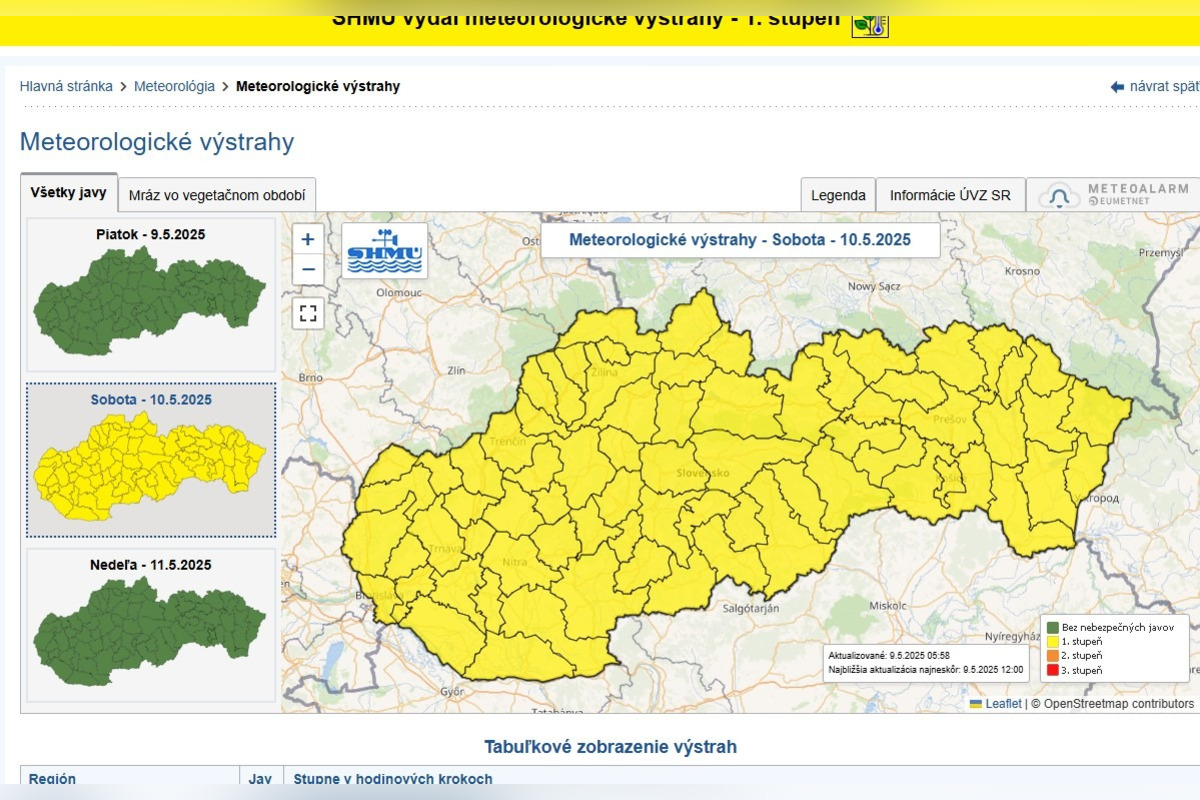Open the Meteoalarm Eumetnet logo link
Viewport: 1200px width, 800px height.
click(1114, 195)
